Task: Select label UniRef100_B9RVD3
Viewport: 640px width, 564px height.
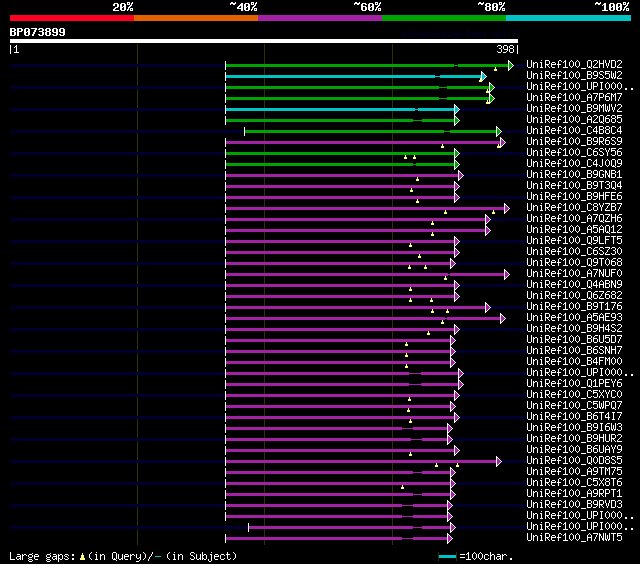Action: coord(574,505)
